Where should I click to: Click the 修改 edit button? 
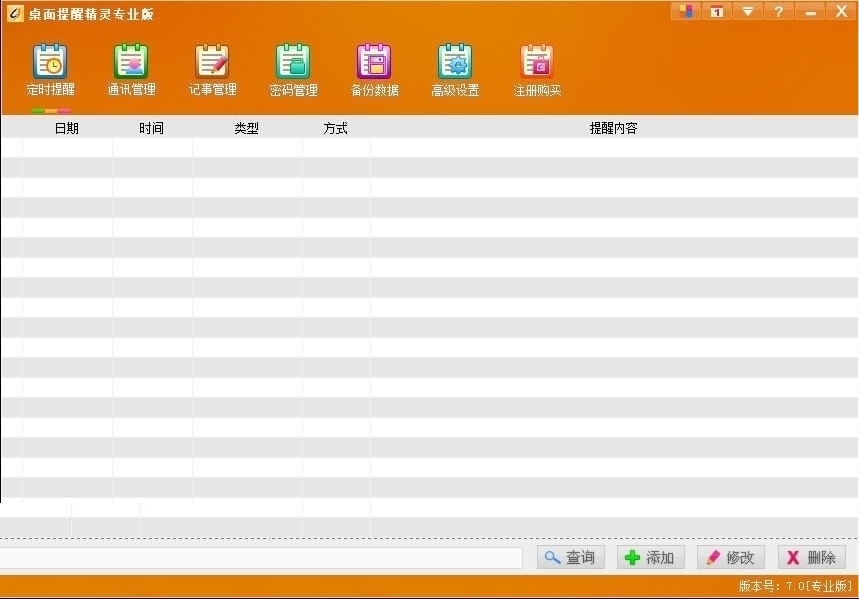click(x=731, y=558)
